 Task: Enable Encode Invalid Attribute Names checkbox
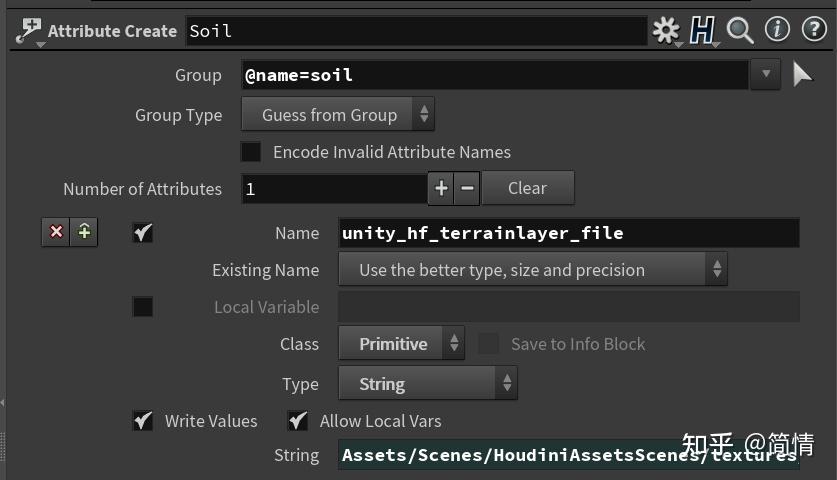[x=251, y=152]
